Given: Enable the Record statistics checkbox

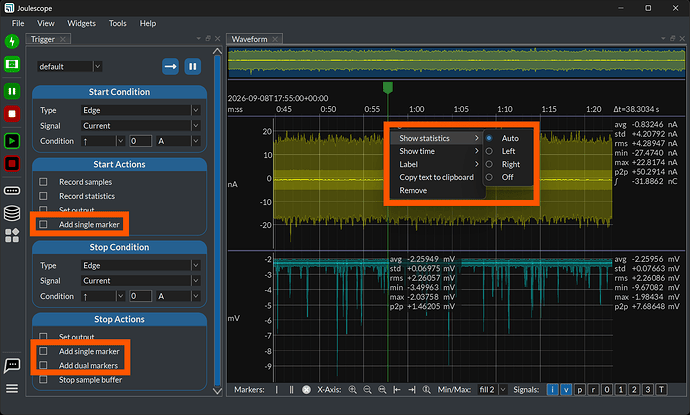Looking at the screenshot, I should pyautogui.click(x=43, y=196).
